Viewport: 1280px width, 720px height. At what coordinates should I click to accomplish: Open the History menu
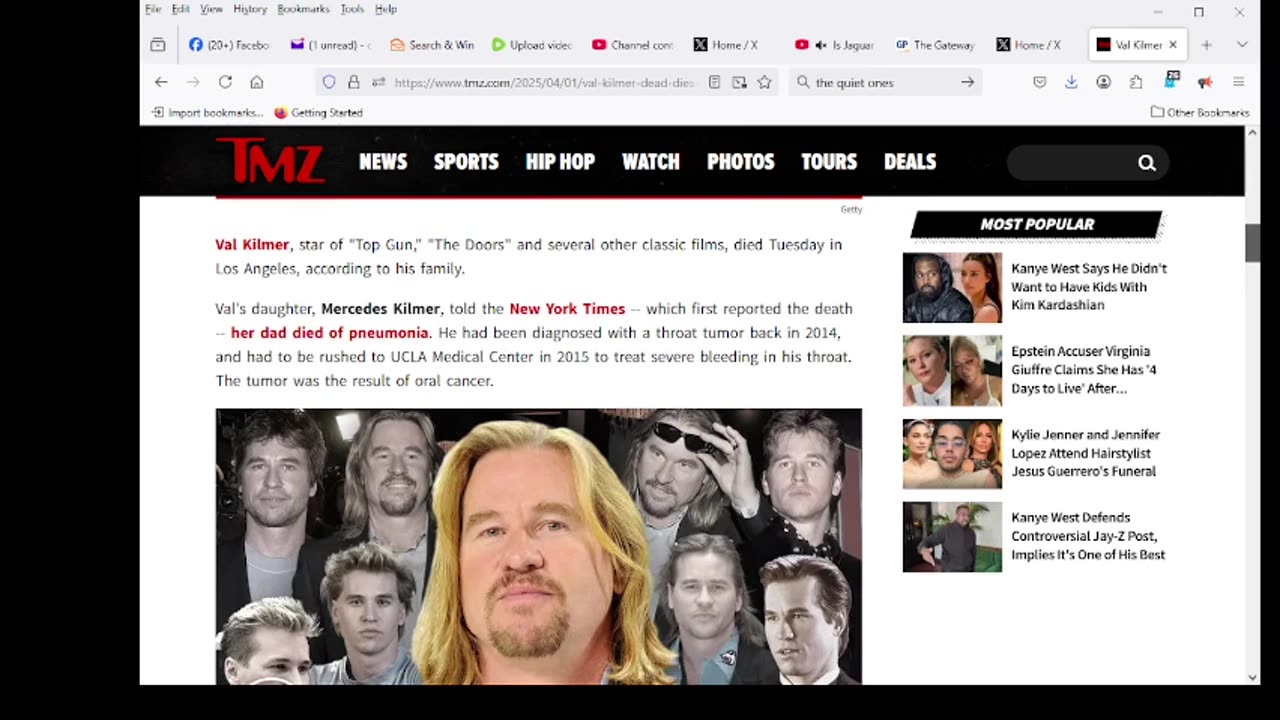(250, 9)
